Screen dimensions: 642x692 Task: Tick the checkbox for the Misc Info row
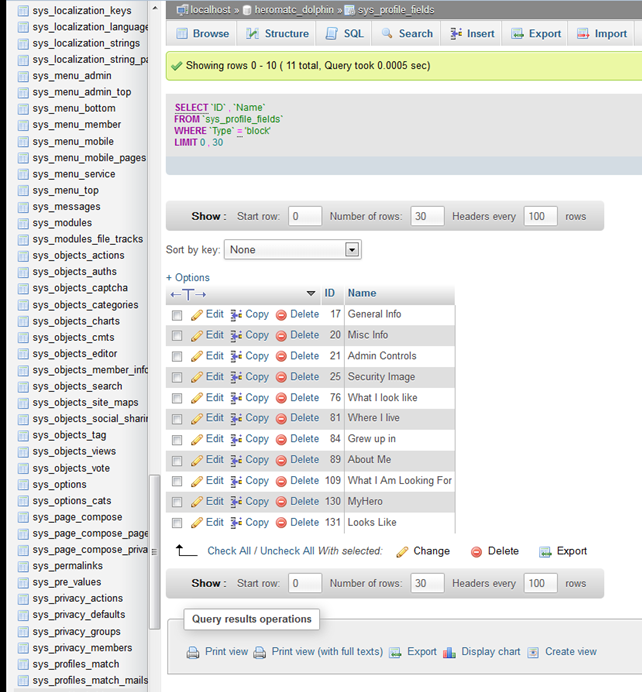tap(177, 336)
